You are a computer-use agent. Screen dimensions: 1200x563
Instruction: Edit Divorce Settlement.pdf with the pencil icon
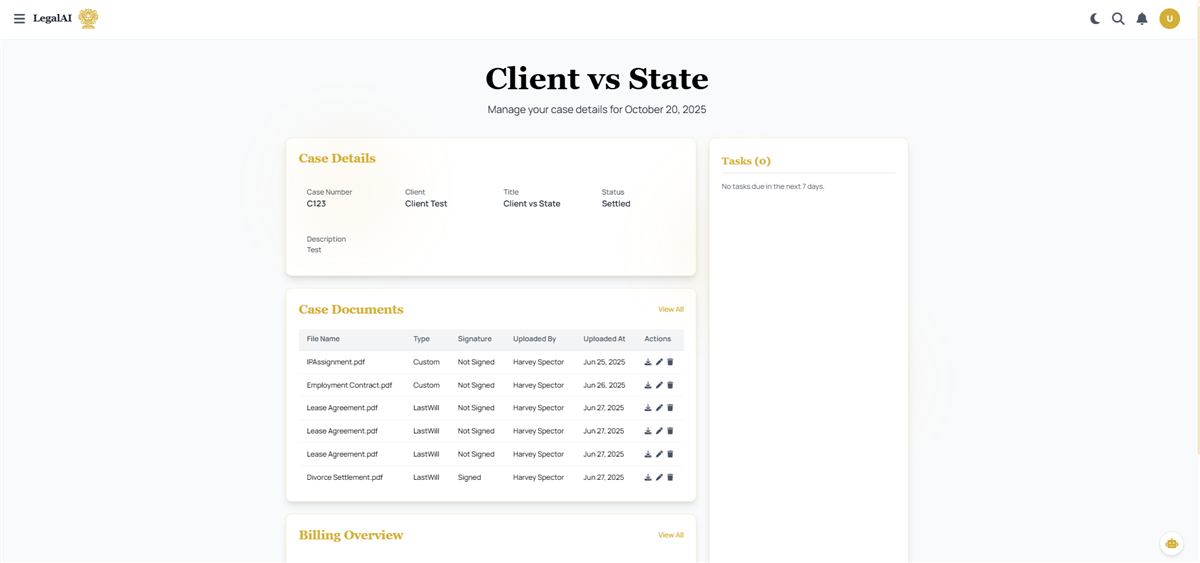[x=659, y=477]
